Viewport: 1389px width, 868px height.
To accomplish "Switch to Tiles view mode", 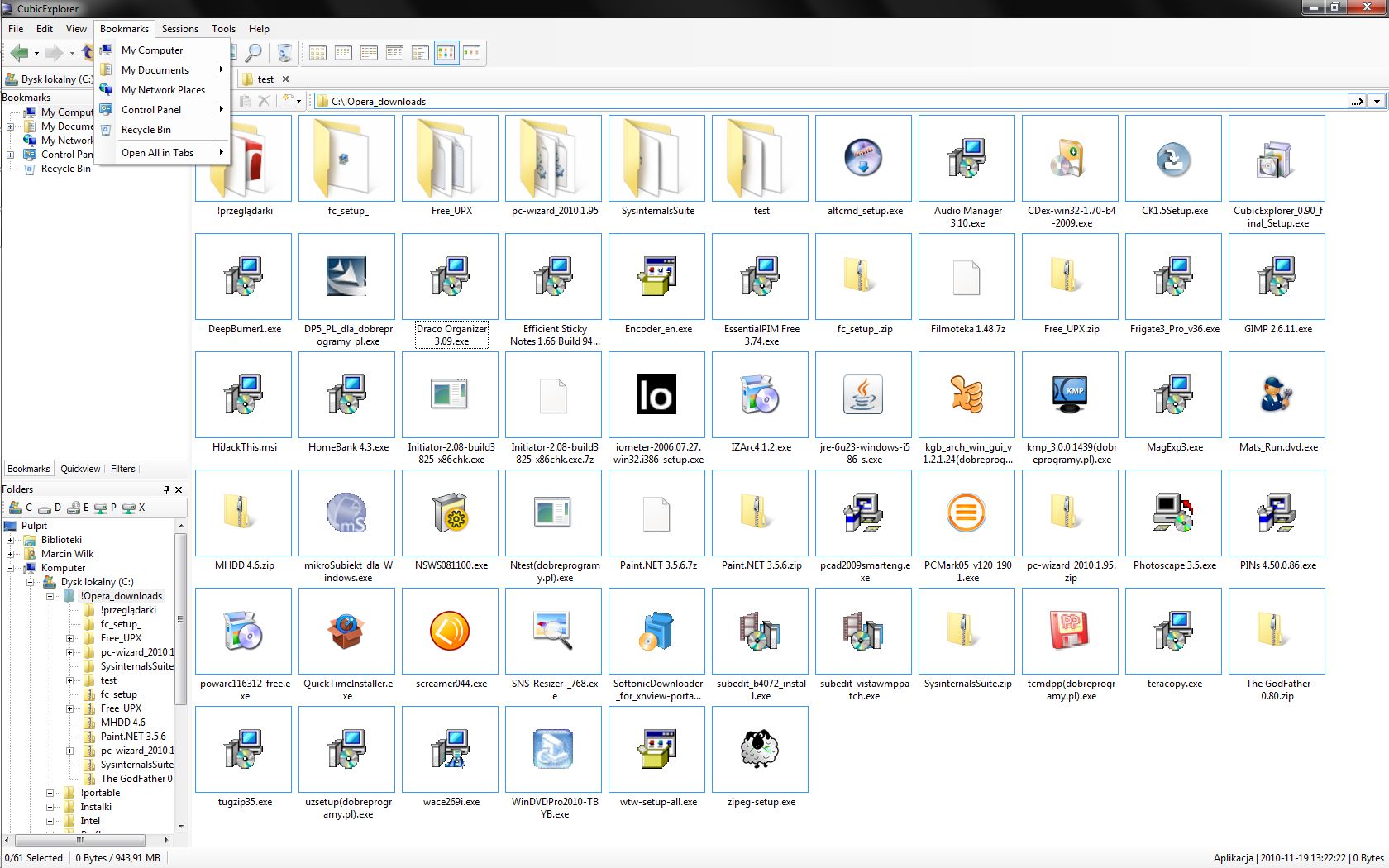I will (420, 53).
